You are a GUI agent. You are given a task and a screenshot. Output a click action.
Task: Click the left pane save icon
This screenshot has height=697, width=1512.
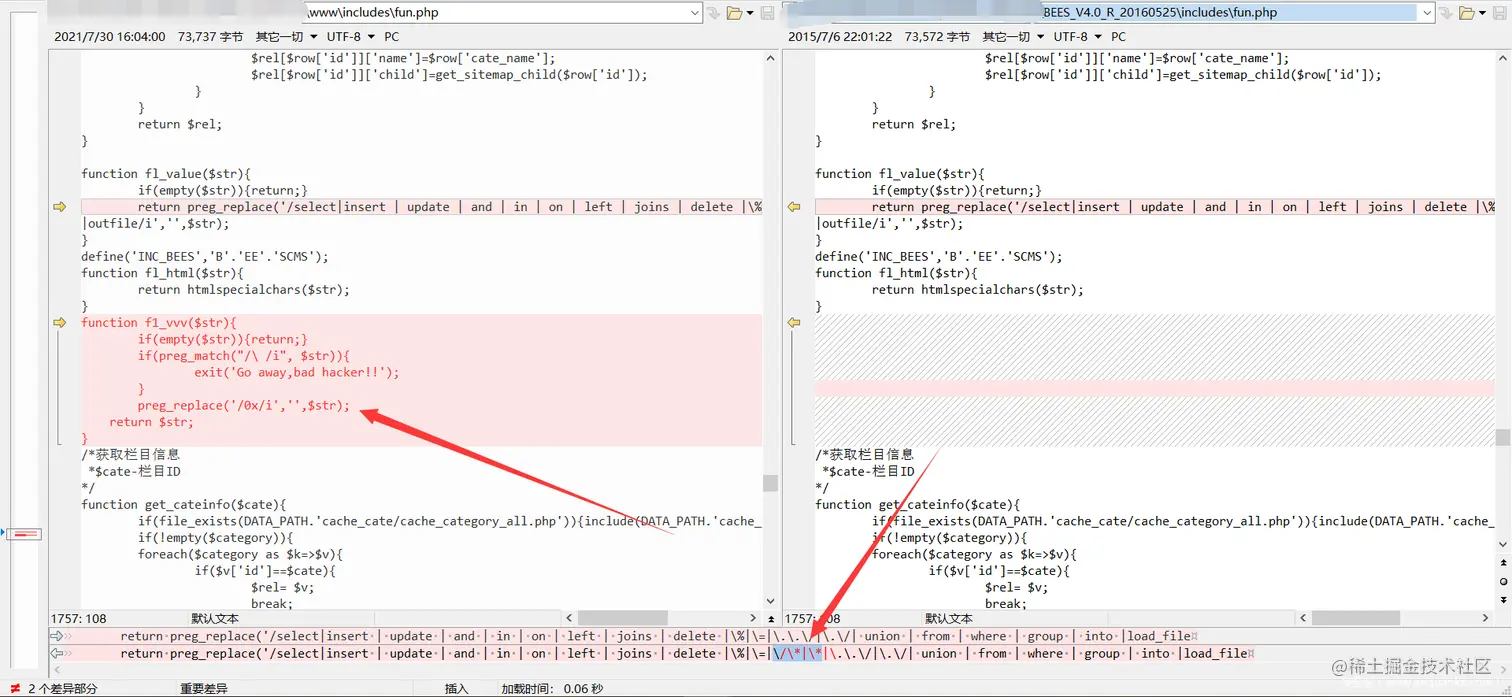coord(768,13)
